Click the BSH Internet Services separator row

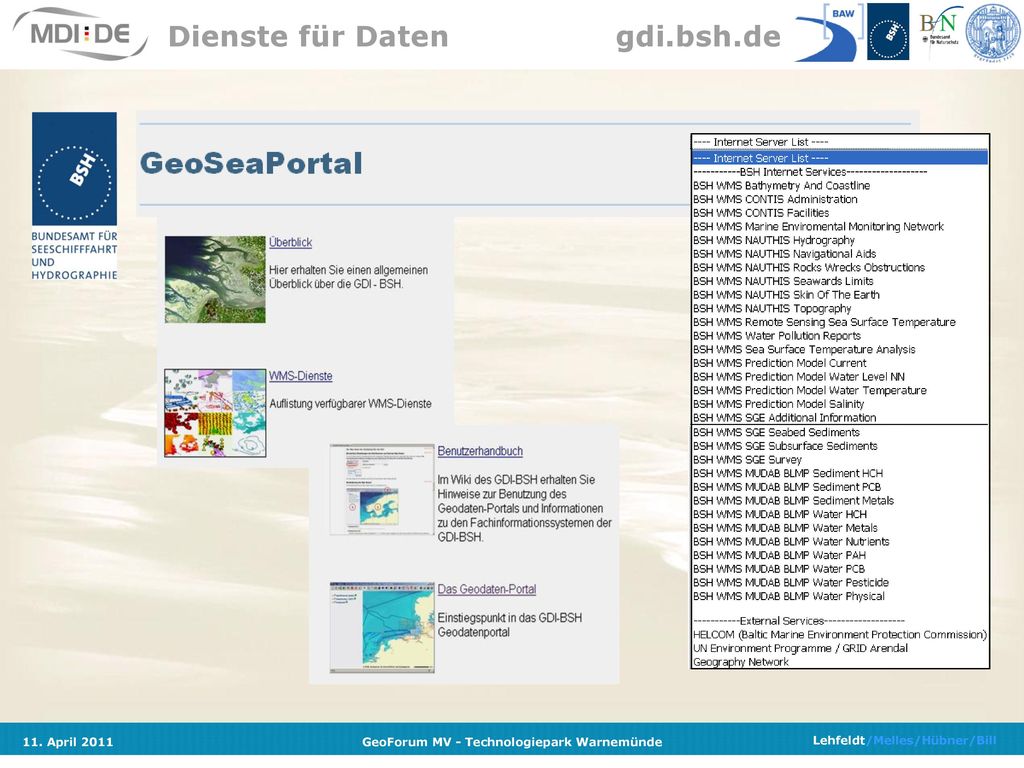coord(840,172)
